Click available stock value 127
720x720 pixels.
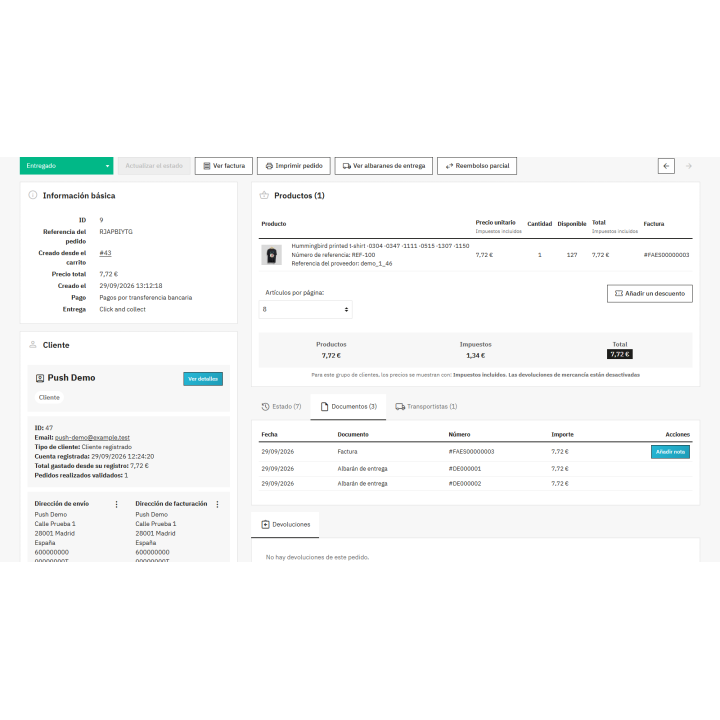(572, 255)
